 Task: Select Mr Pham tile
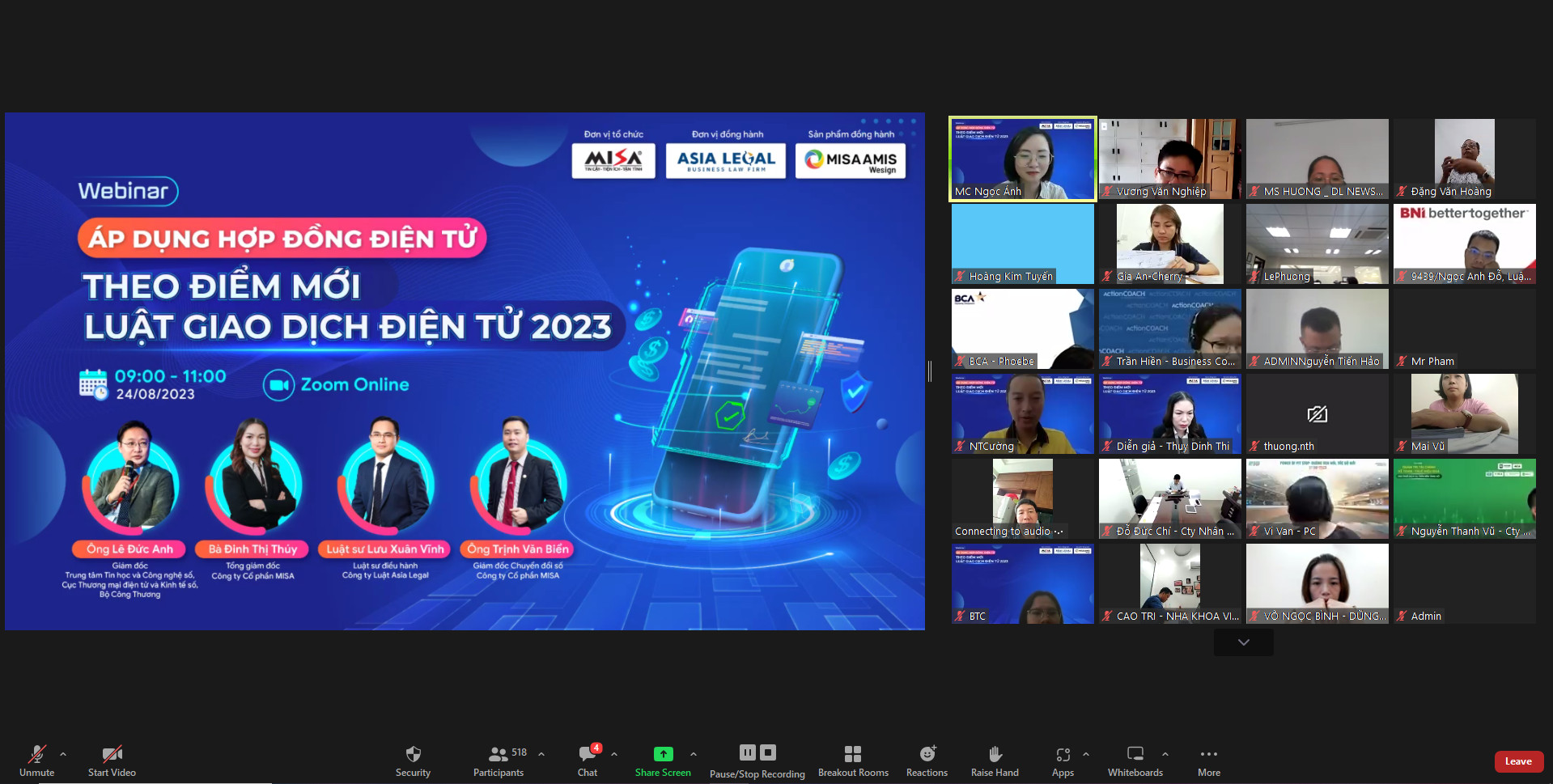pos(1465,328)
